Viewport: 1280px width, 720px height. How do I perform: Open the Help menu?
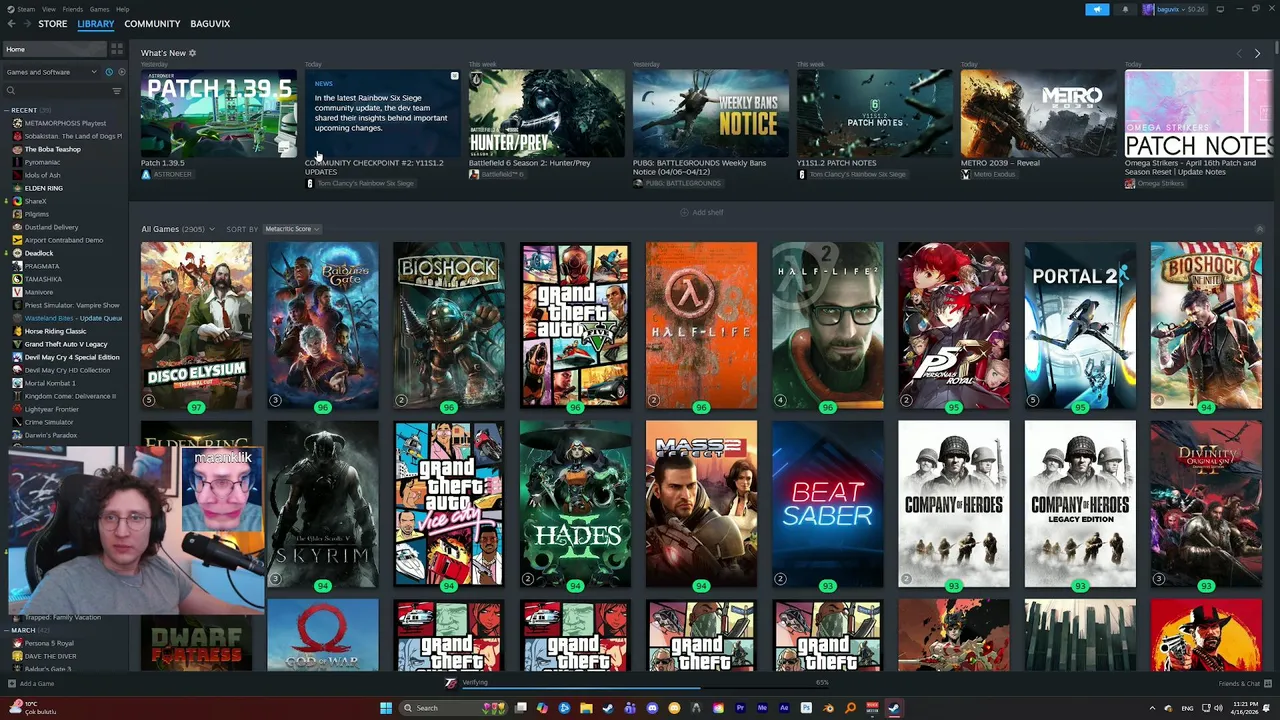click(122, 9)
